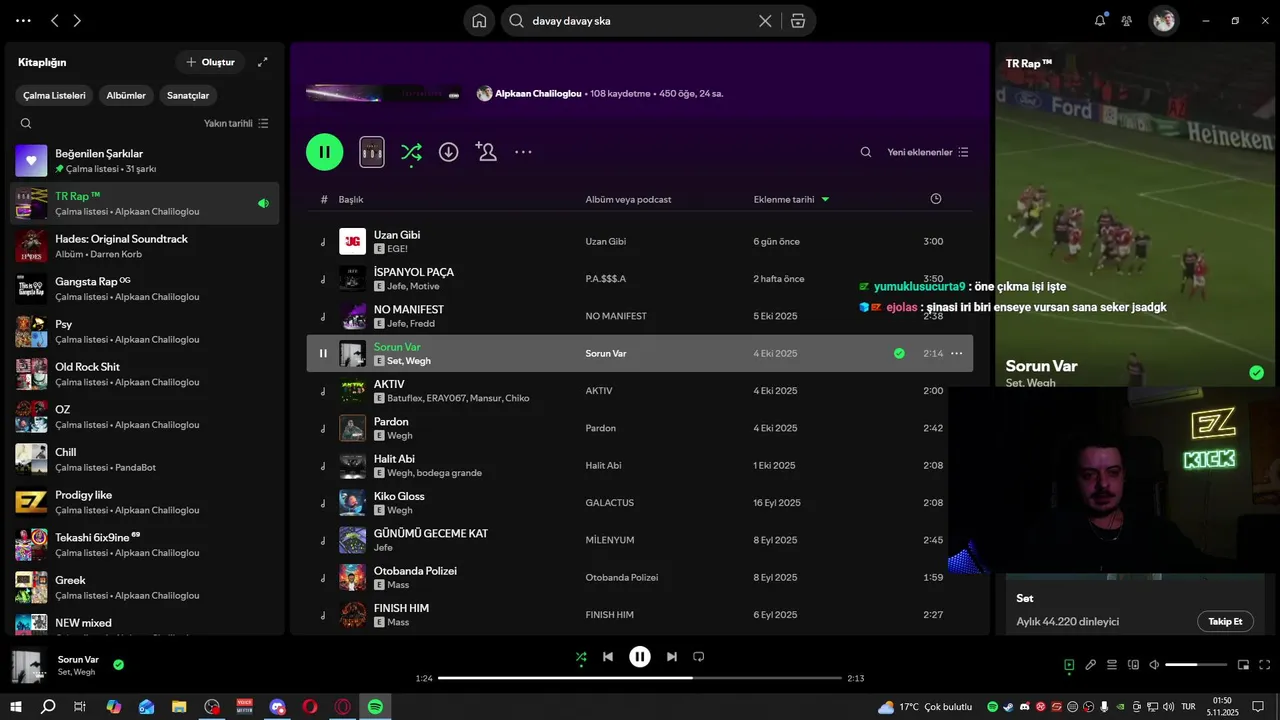Pause playback in the bottom player
The image size is (1280, 720).
click(x=640, y=657)
